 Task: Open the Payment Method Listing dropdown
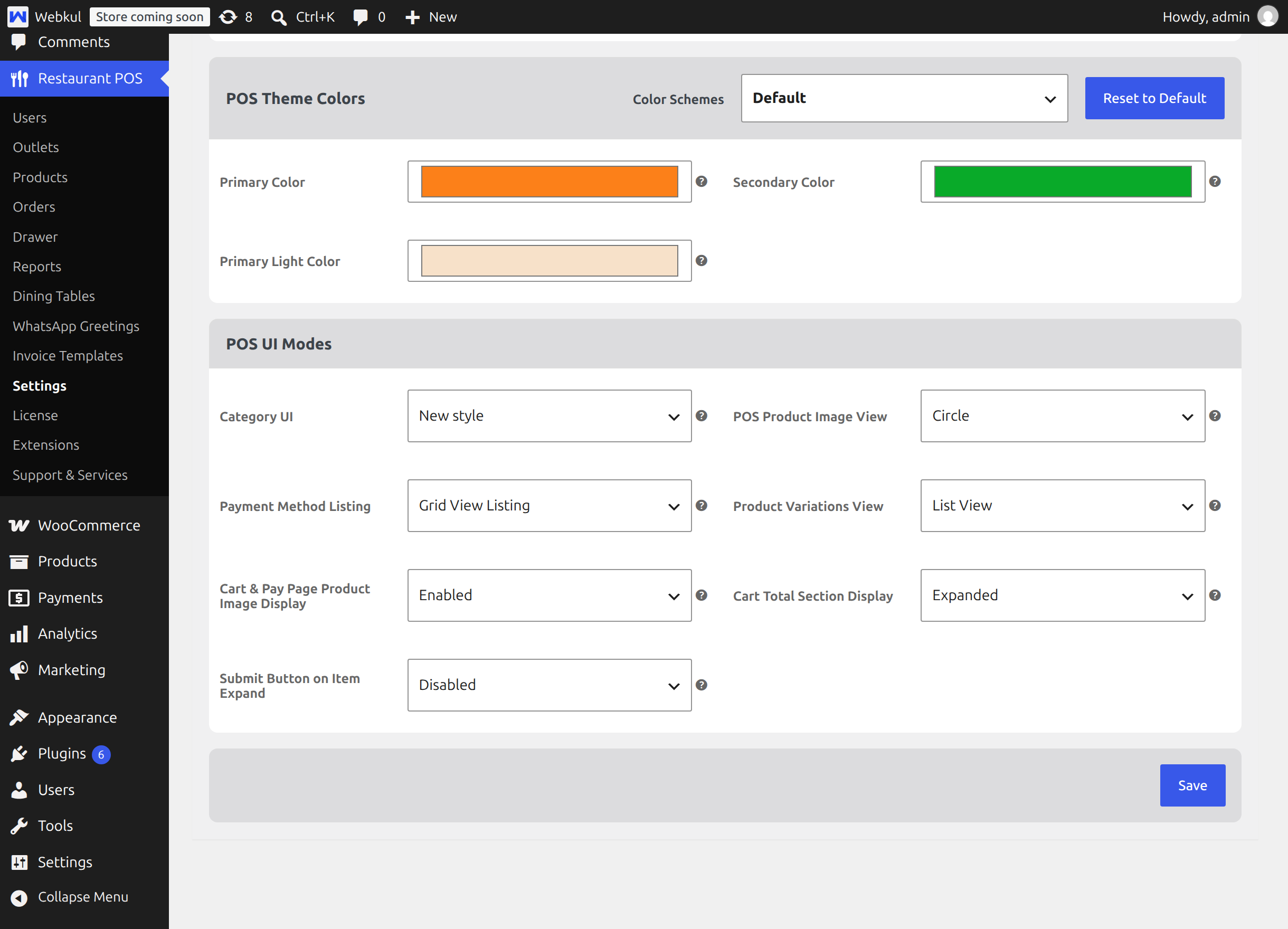click(549, 505)
